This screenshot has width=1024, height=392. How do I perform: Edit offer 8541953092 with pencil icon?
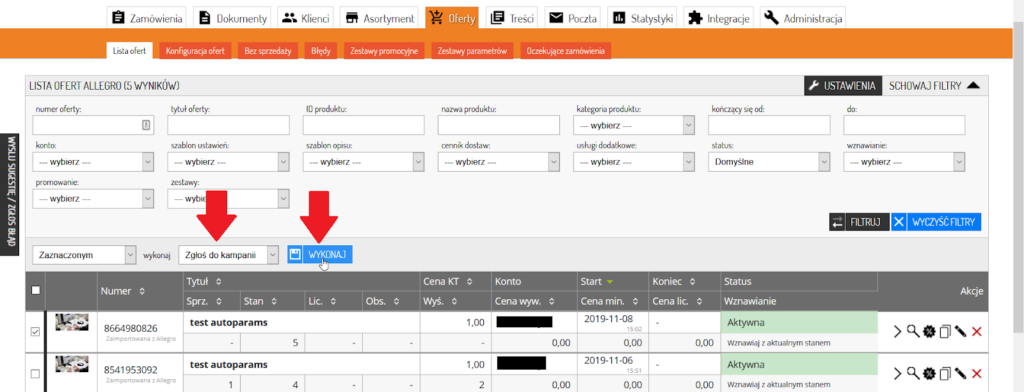pos(960,374)
